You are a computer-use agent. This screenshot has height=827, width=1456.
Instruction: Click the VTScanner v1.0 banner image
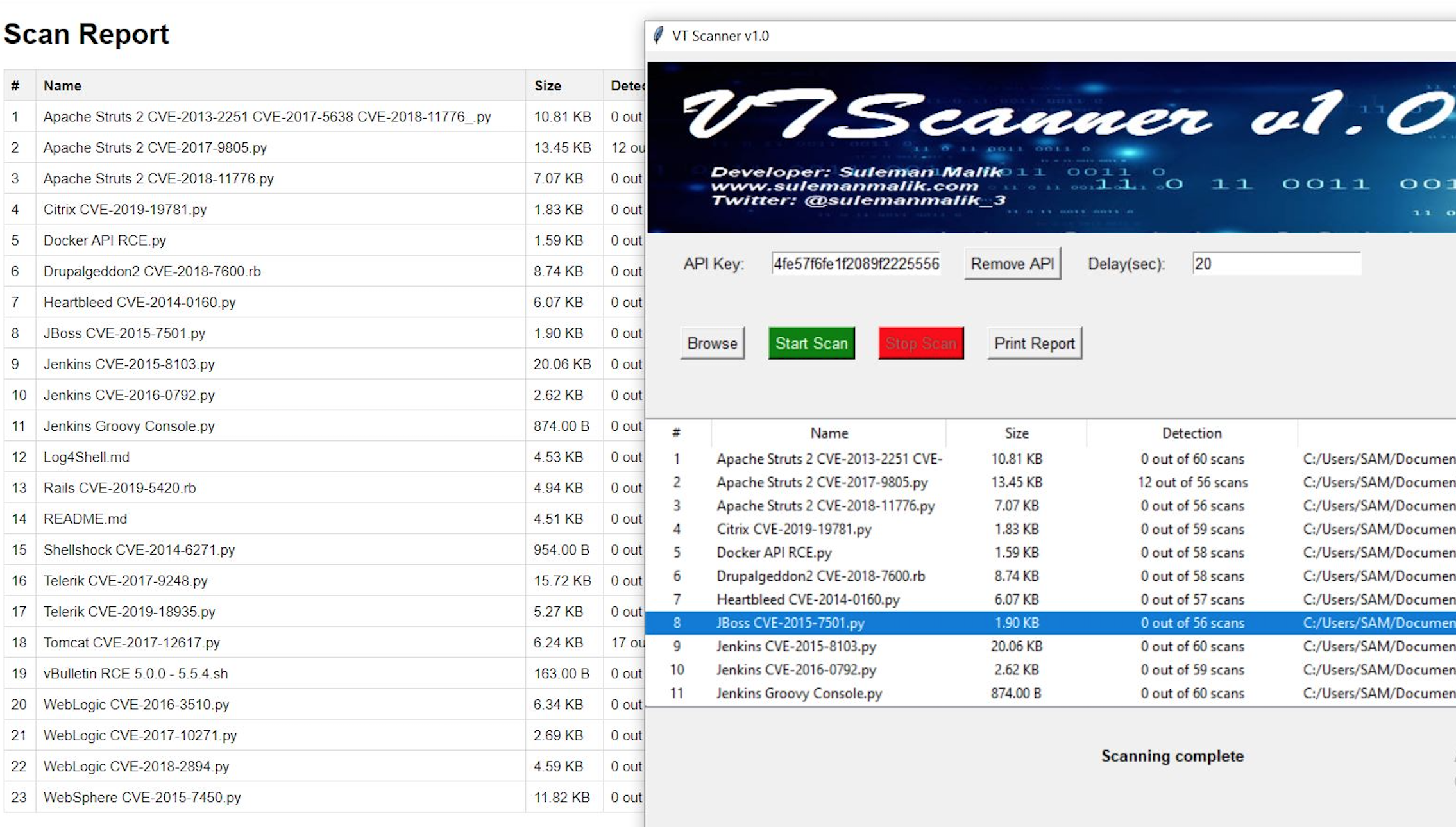[x=1051, y=147]
